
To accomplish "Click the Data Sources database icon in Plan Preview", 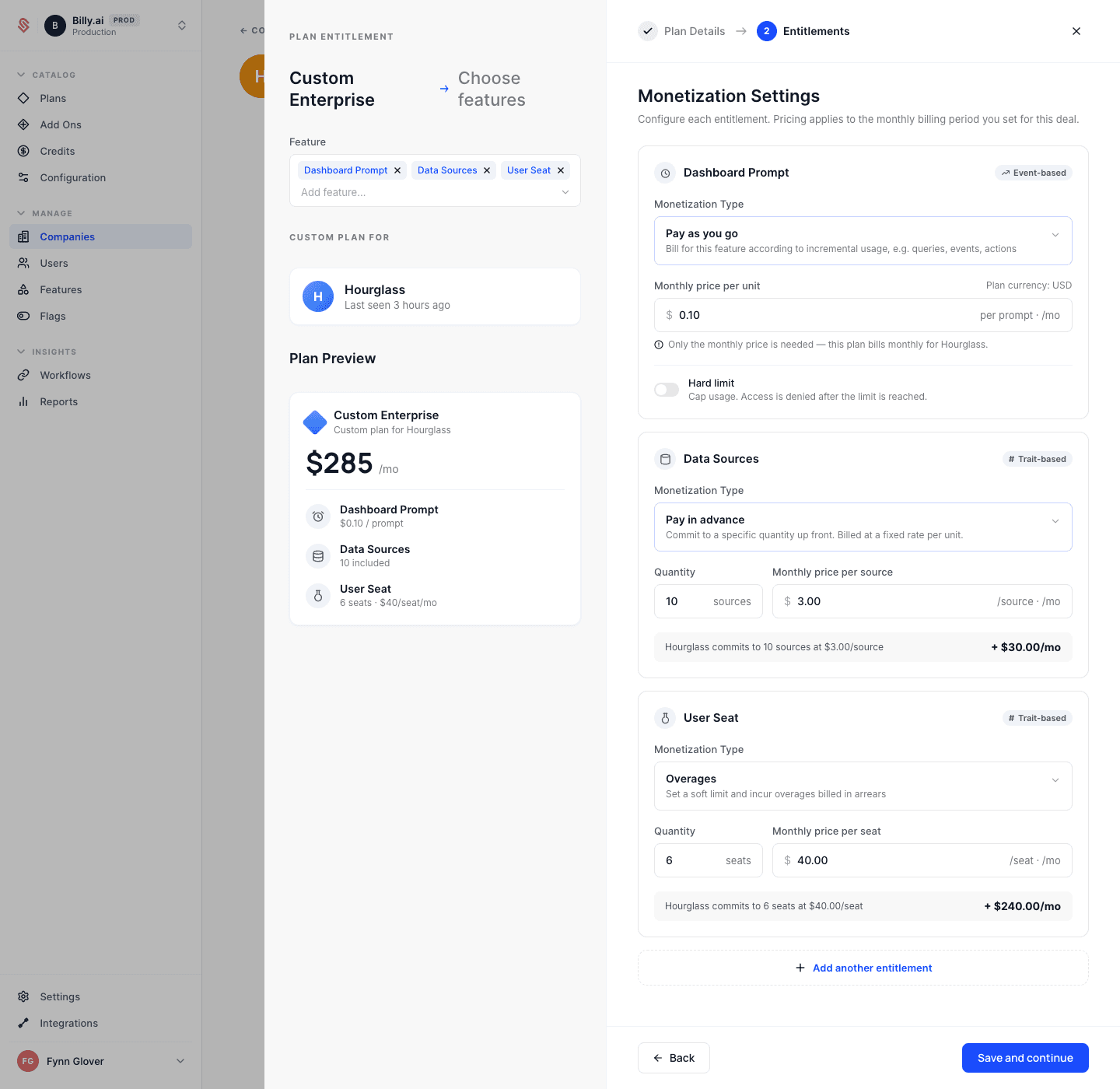I will click(318, 556).
